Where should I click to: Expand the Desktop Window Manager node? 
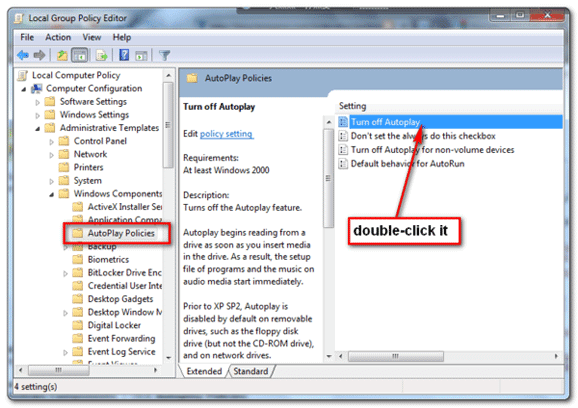point(65,313)
